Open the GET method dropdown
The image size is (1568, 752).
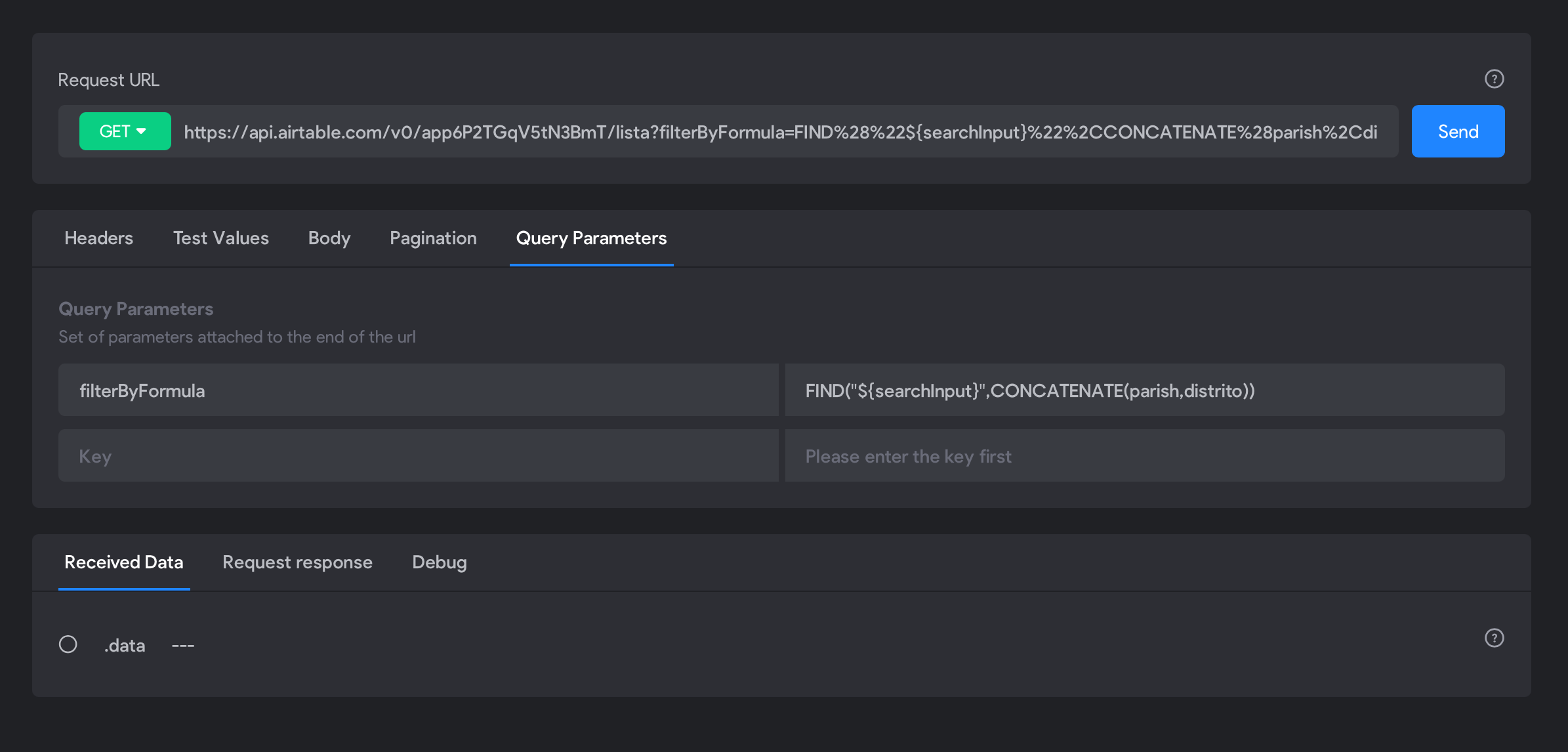pos(125,131)
